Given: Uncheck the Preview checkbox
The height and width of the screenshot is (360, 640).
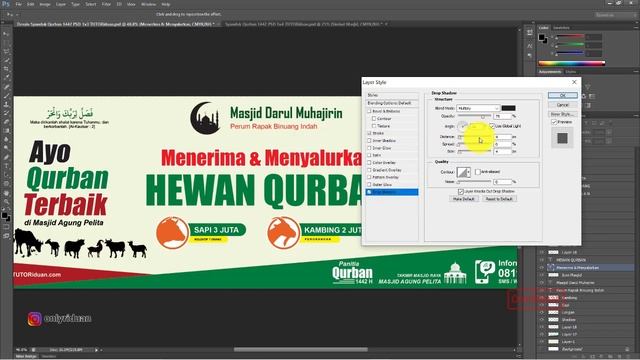Looking at the screenshot, I should (554, 122).
